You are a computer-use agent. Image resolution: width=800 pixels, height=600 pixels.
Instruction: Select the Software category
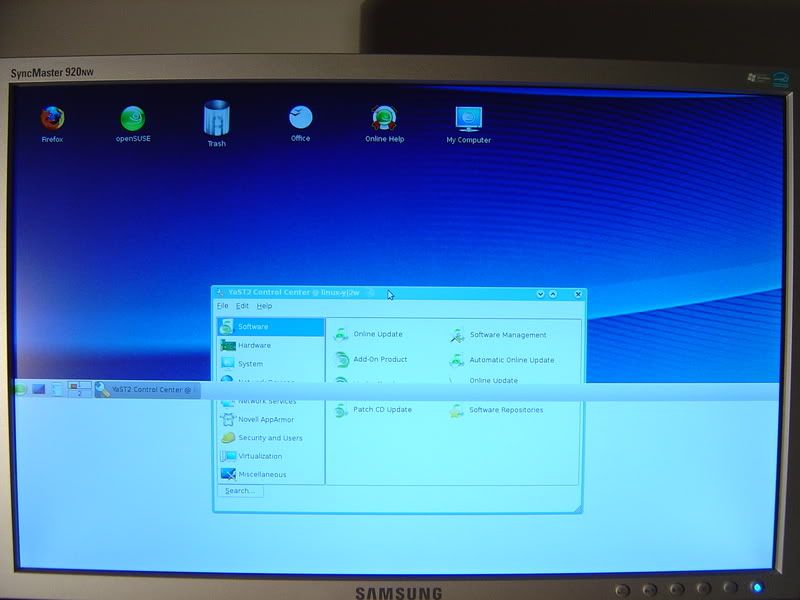point(271,327)
